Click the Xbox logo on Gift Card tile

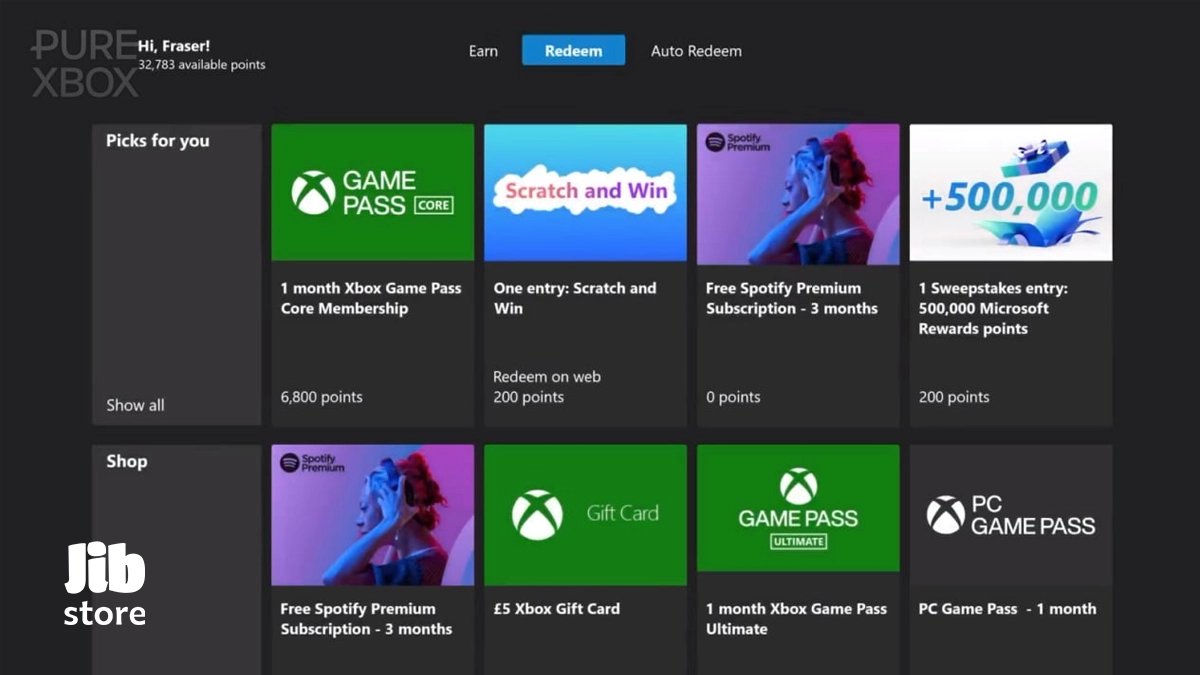click(537, 515)
